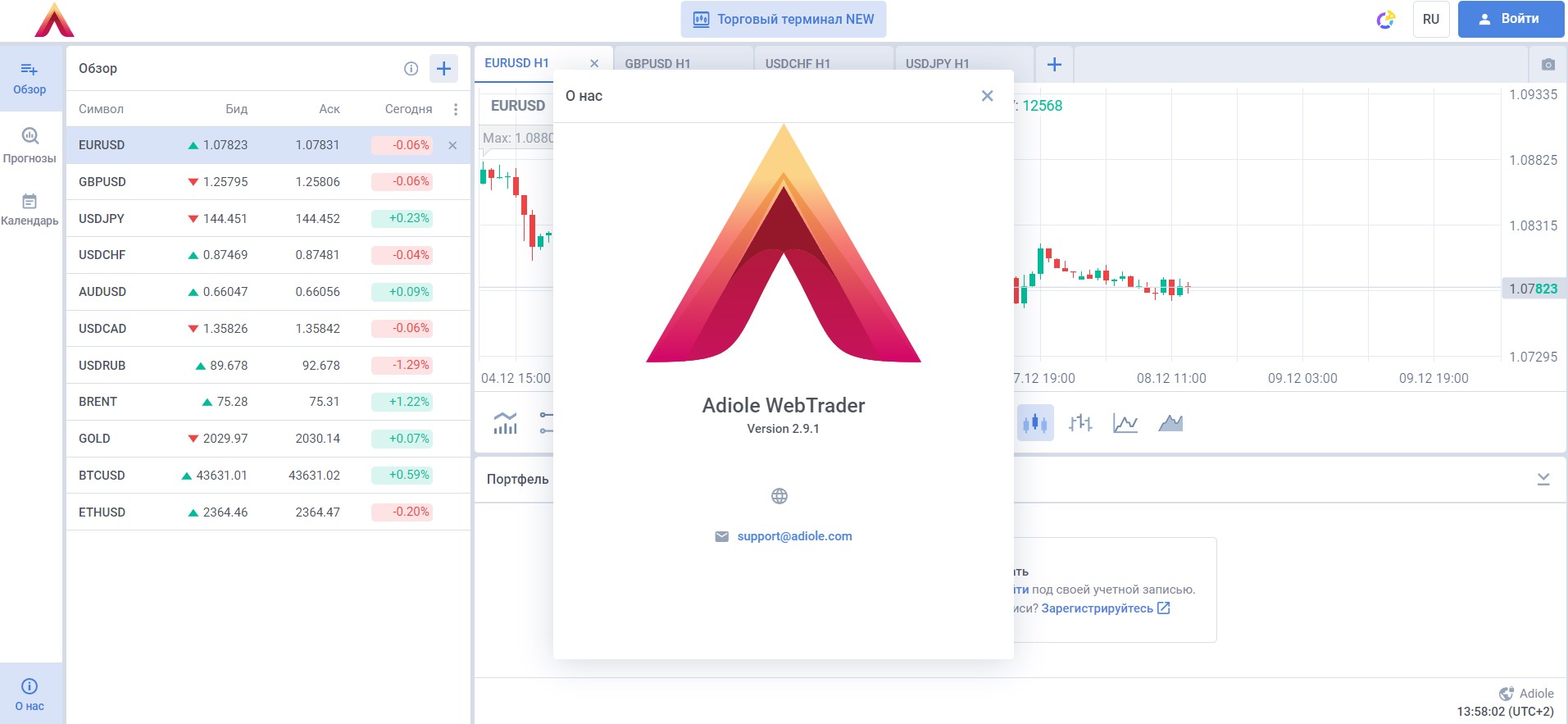Screen dimensions: 1568x724
Task: Select the line chart type
Action: tap(1125, 423)
